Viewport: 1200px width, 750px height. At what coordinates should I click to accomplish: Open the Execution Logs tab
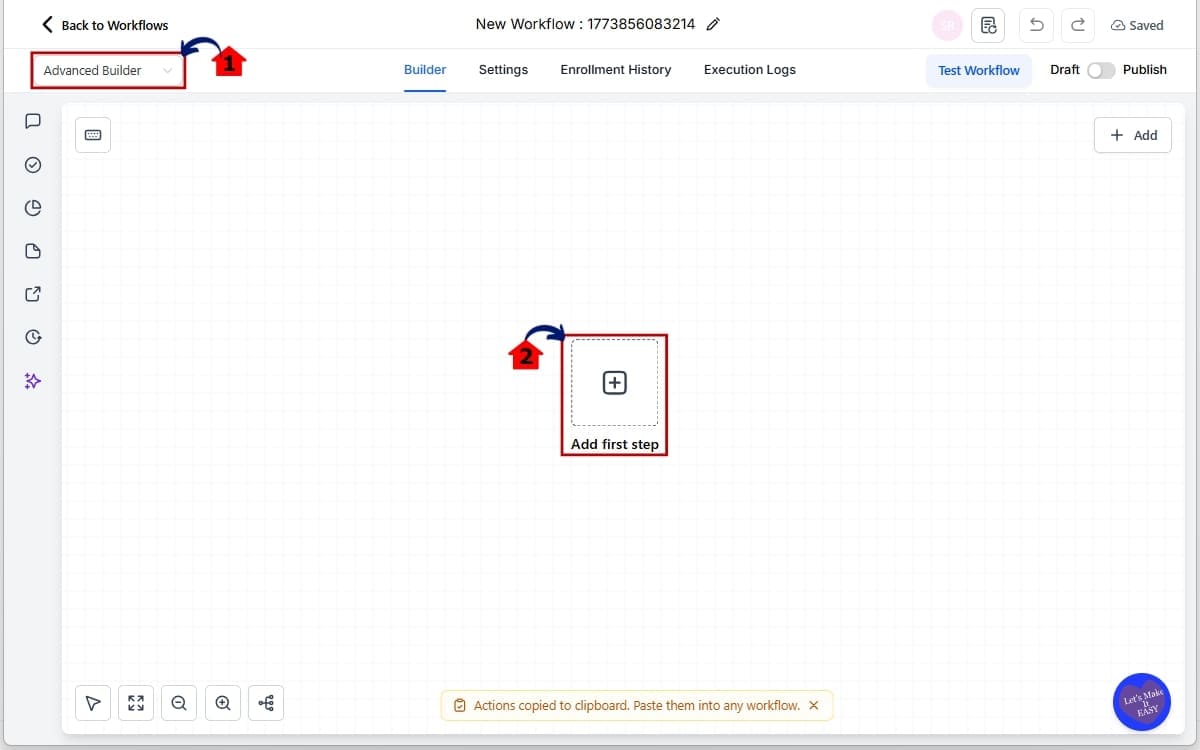749,69
